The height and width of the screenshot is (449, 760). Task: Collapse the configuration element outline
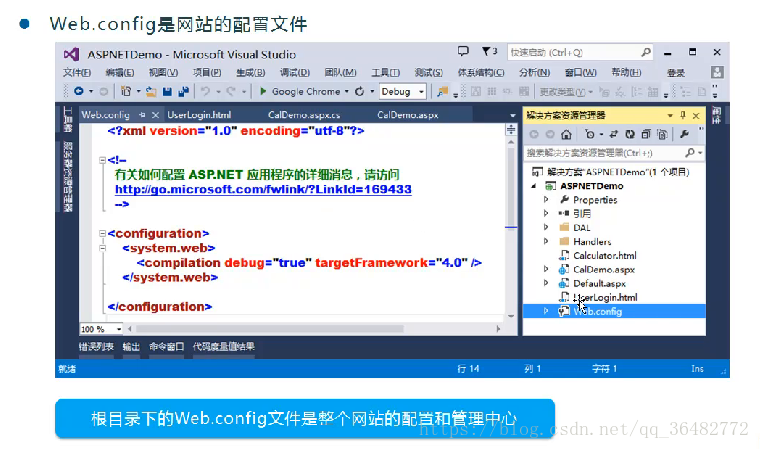click(x=102, y=233)
